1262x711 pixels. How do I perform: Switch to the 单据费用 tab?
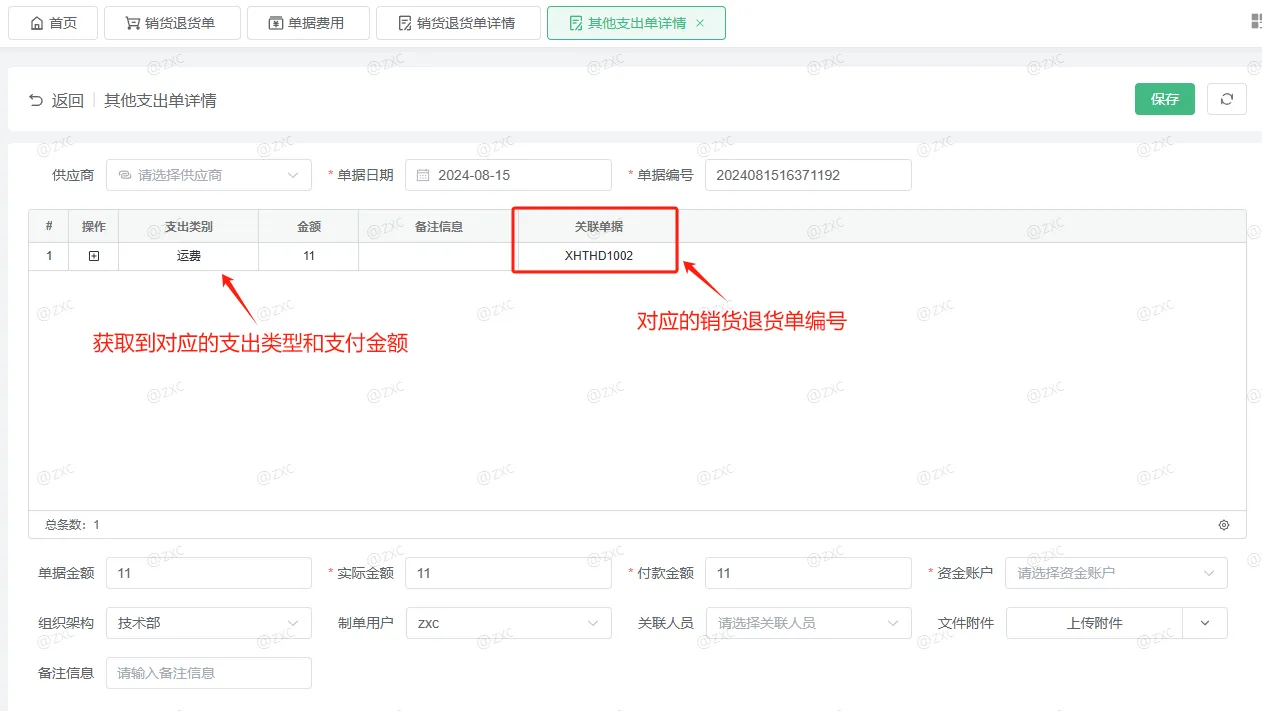[x=308, y=23]
